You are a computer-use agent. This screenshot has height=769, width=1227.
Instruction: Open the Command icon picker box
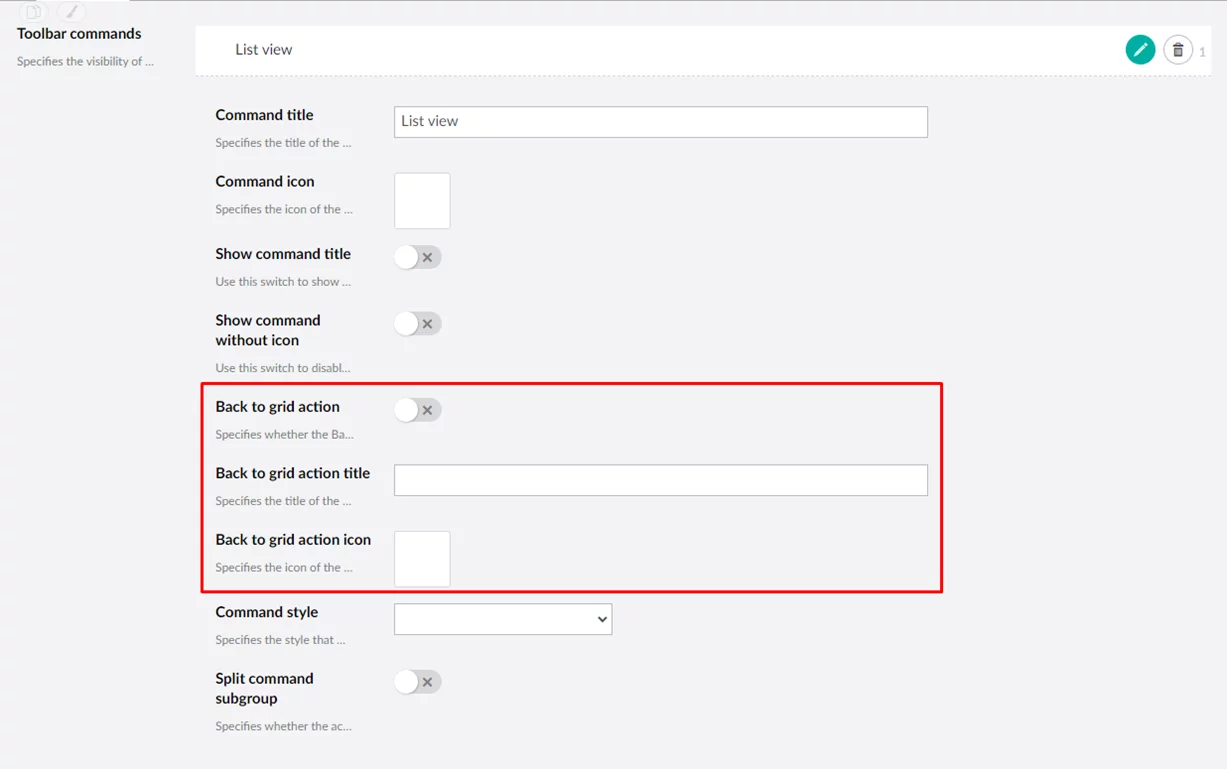coord(422,200)
